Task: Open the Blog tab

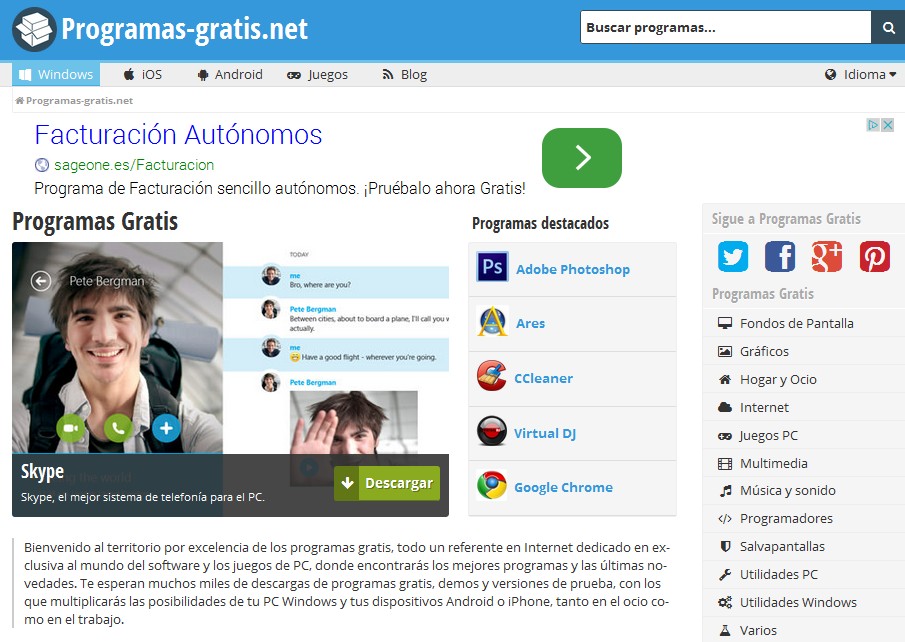Action: (x=405, y=74)
